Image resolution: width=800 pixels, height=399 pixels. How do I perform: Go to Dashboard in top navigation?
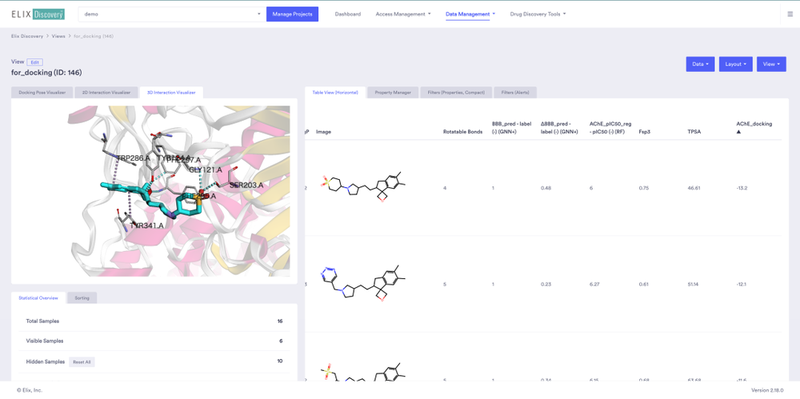coord(347,14)
